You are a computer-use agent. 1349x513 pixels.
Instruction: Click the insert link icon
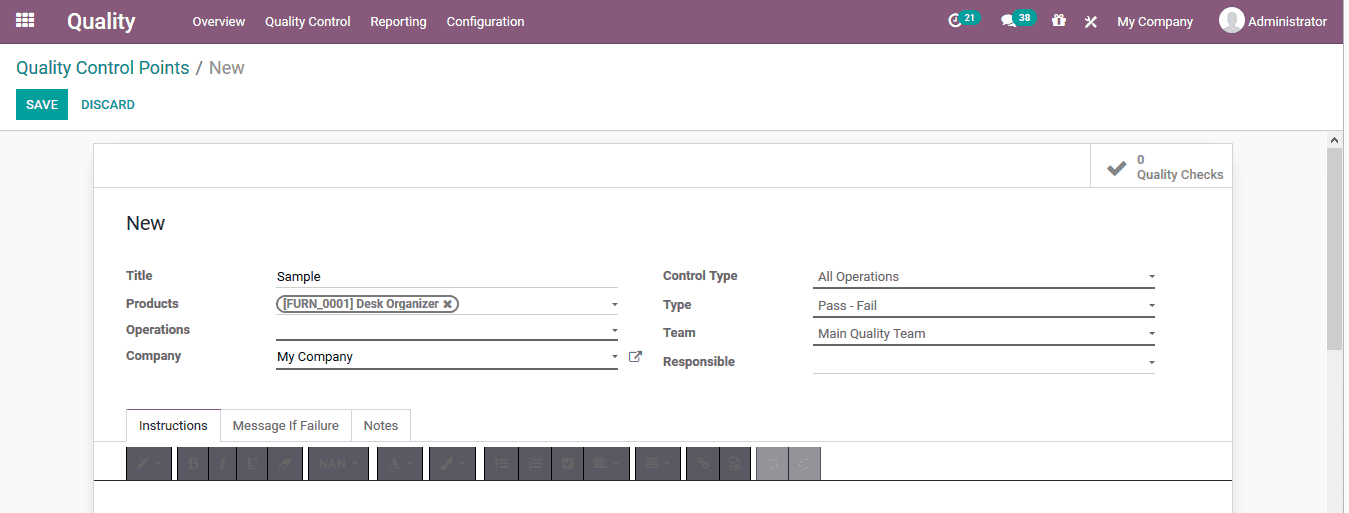tap(703, 464)
